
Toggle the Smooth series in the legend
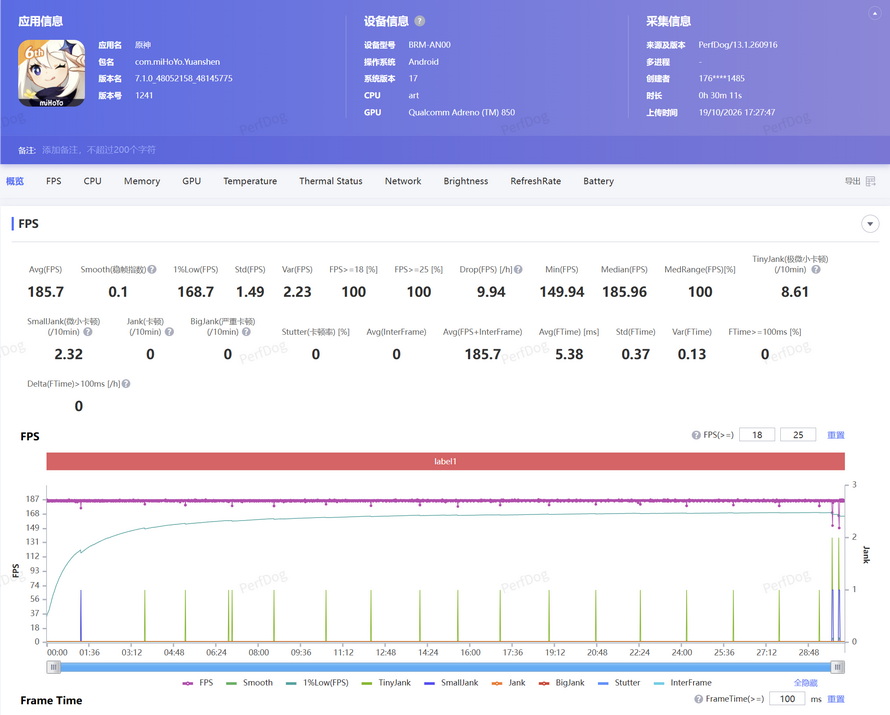click(x=249, y=683)
